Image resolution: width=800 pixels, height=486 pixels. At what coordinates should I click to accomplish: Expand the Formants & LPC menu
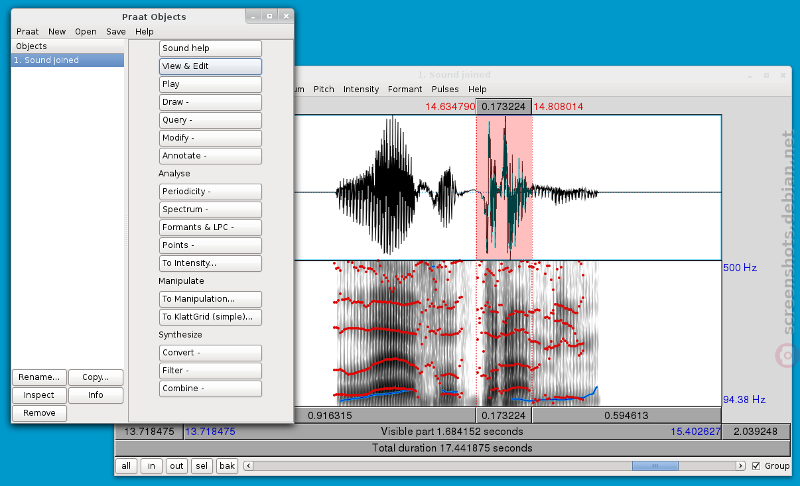tap(210, 227)
